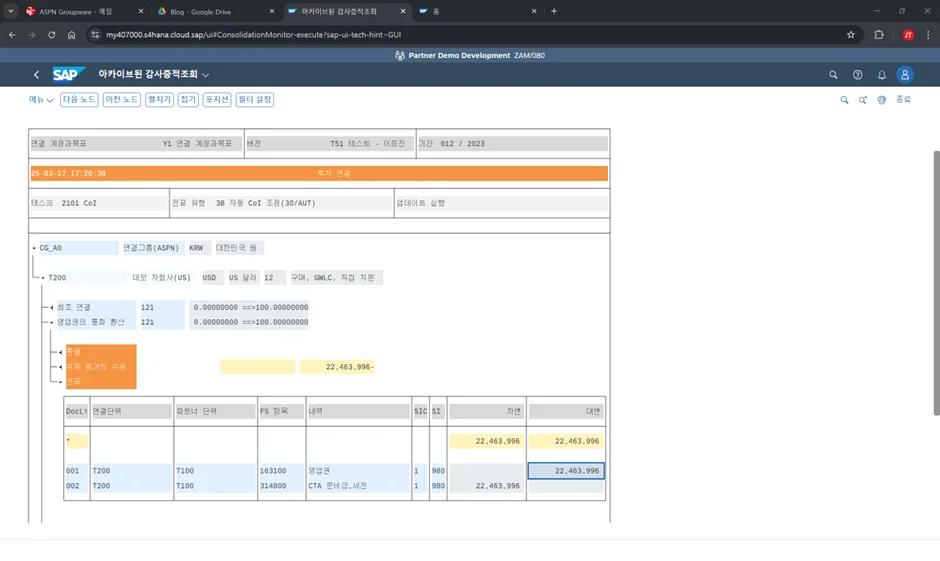Expand the 메뉴 dropdown
Viewport: 940px width, 561px height.
click(x=41, y=100)
